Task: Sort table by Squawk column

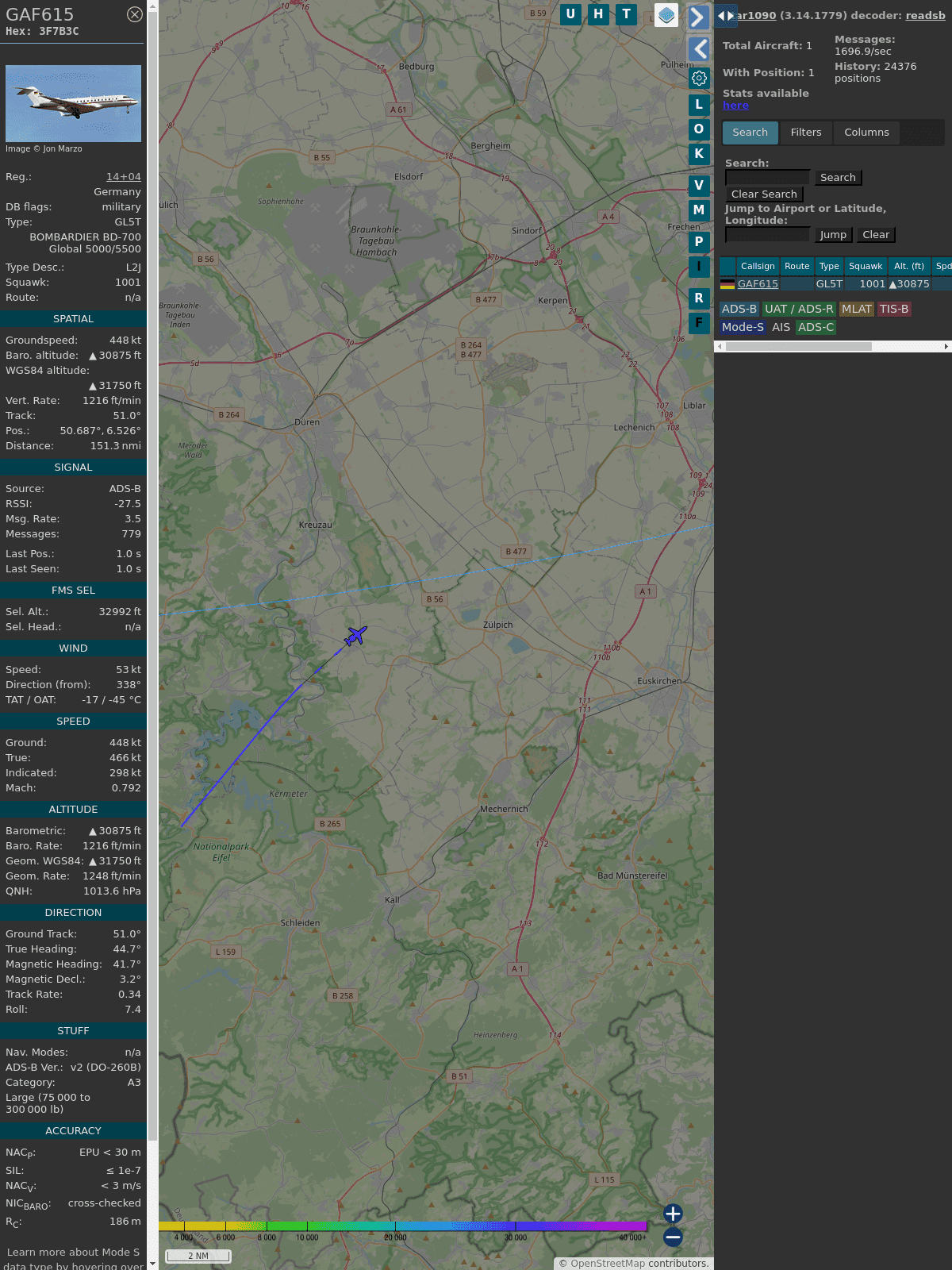Action: point(866,267)
